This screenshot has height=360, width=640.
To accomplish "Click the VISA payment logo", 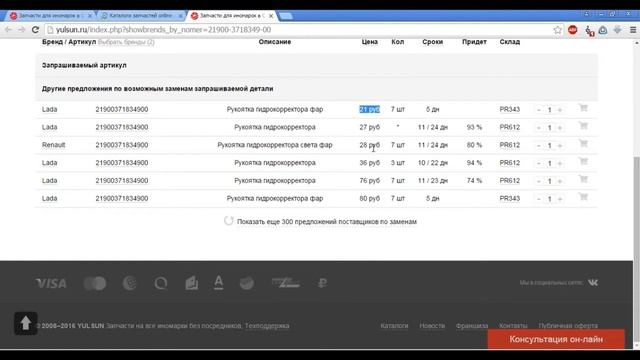I will point(51,283).
